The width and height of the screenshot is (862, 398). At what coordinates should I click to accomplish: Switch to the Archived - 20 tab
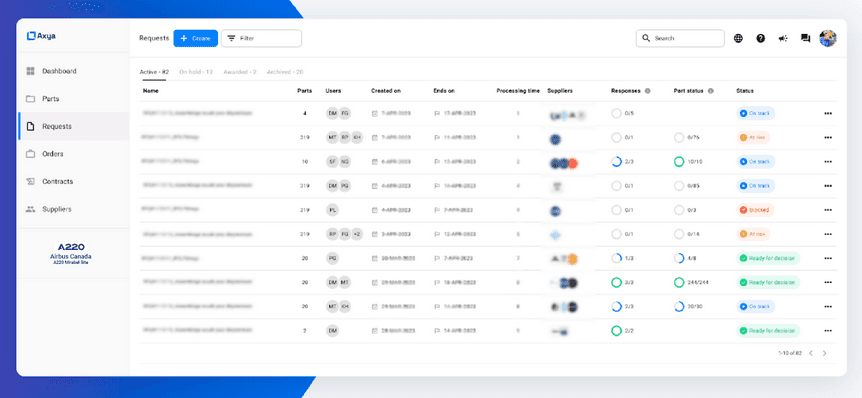tap(285, 72)
